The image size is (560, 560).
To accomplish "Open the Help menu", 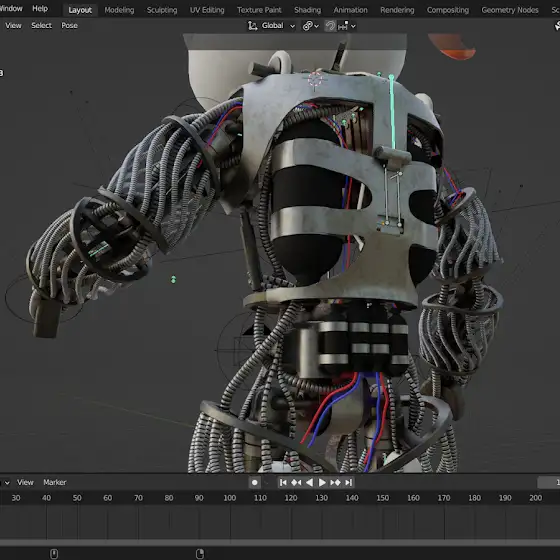I will pyautogui.click(x=40, y=8).
